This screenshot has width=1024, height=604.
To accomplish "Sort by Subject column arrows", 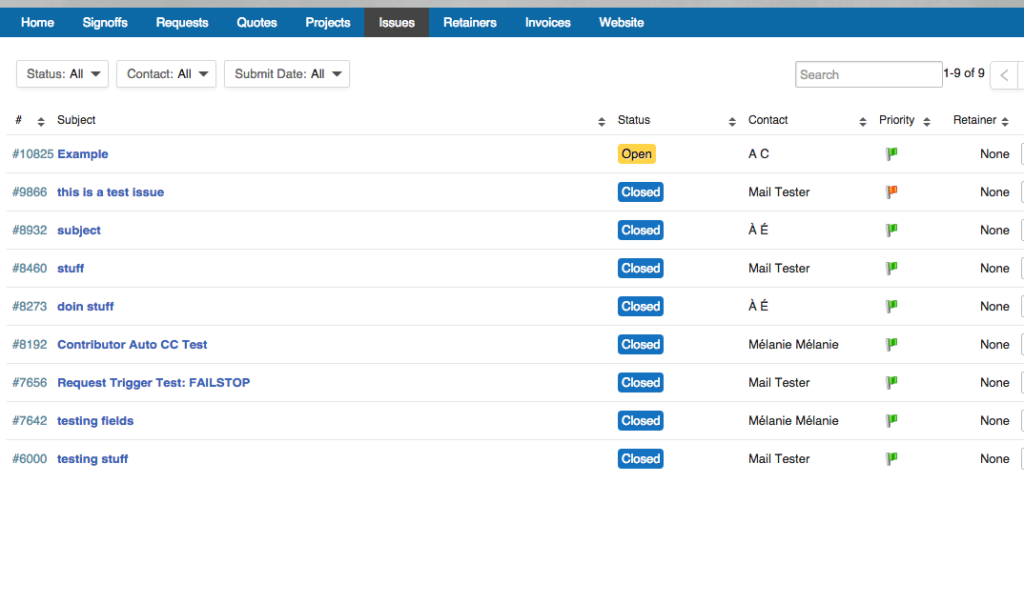I will 601,121.
